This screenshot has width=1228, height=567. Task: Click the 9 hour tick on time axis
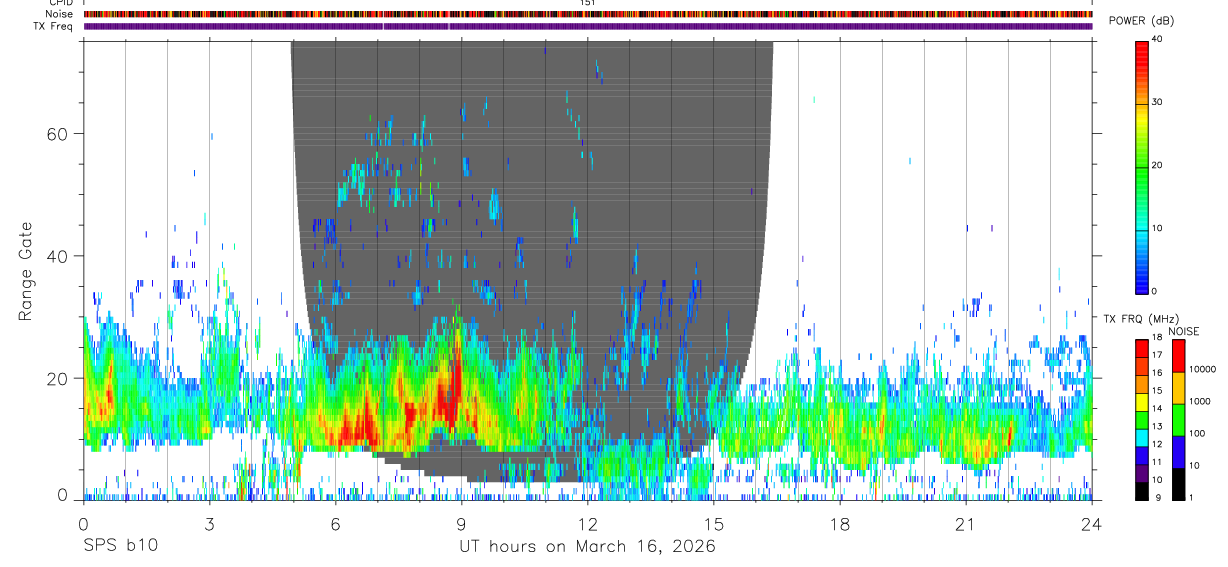coord(461,523)
